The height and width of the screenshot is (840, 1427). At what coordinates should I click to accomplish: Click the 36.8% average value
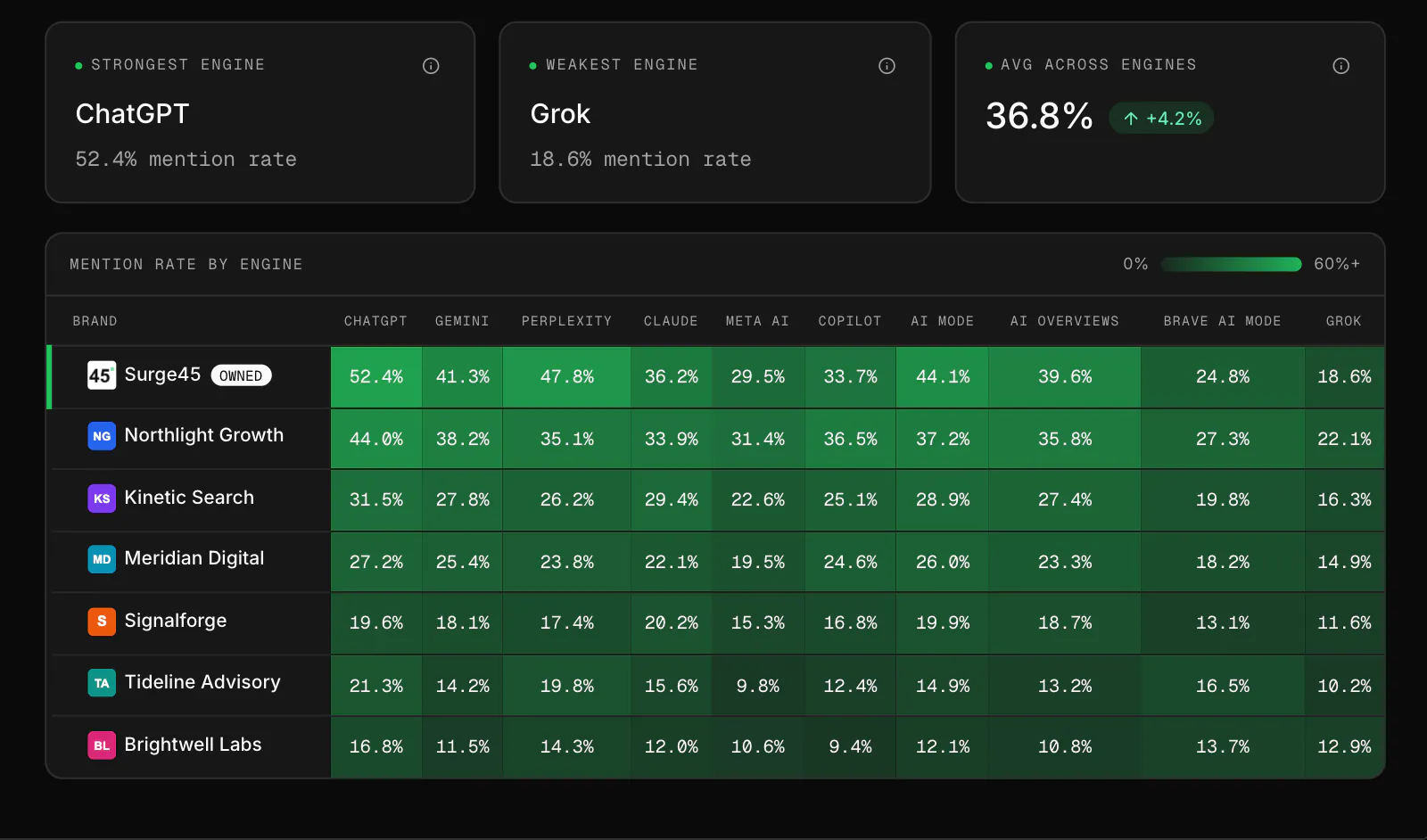tap(1039, 116)
